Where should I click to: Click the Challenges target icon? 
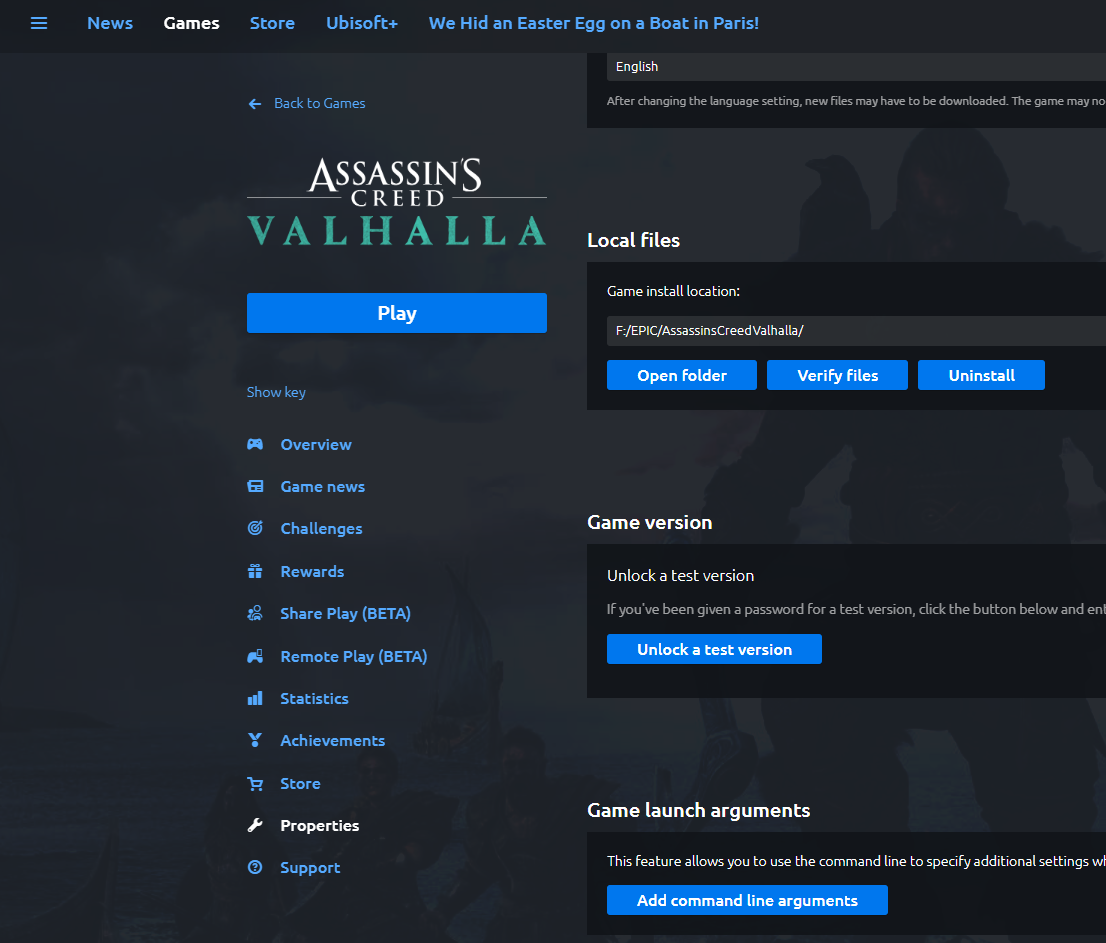(x=255, y=528)
